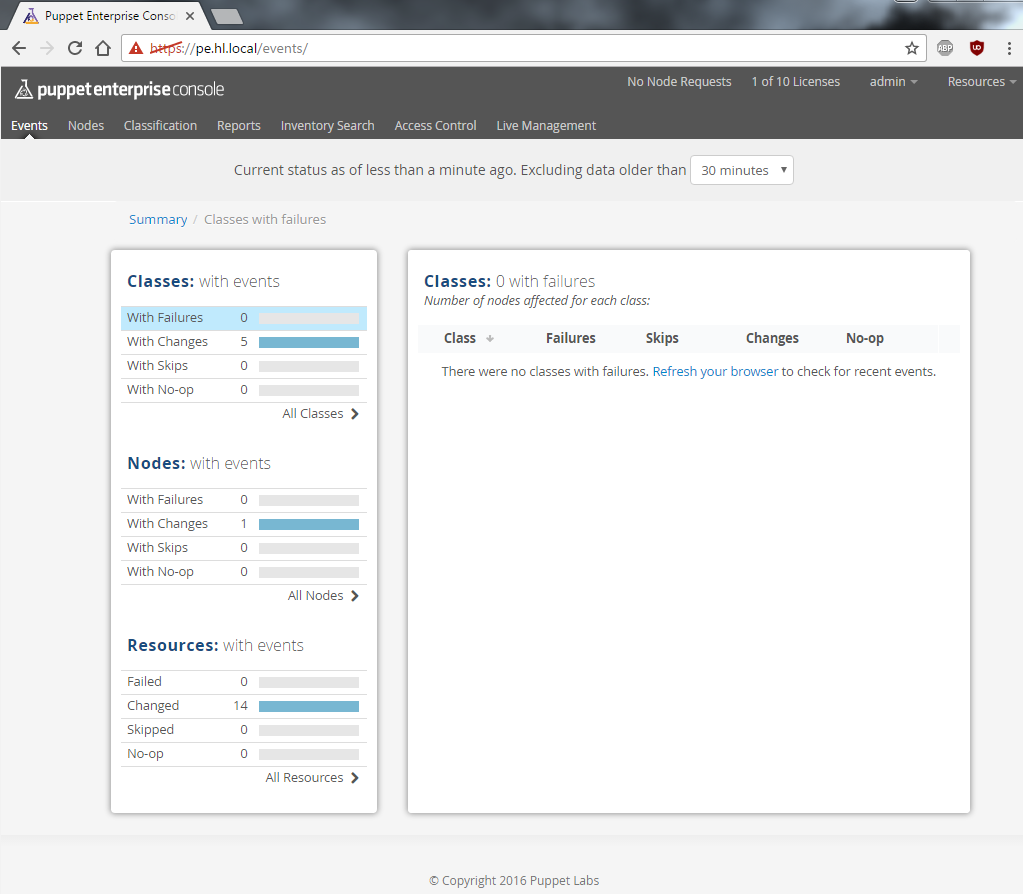
Task: Select Classes With Changes row
Action: [x=244, y=342]
